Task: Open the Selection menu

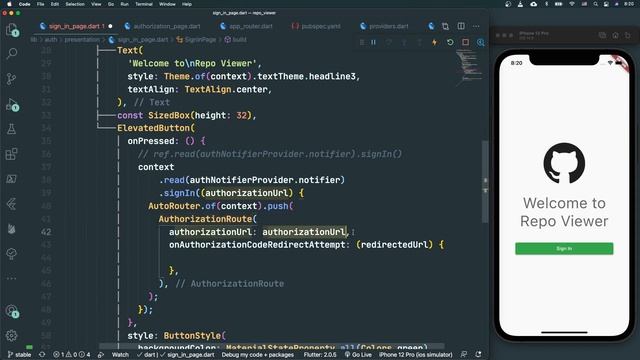Action: pyautogui.click(x=75, y=4)
